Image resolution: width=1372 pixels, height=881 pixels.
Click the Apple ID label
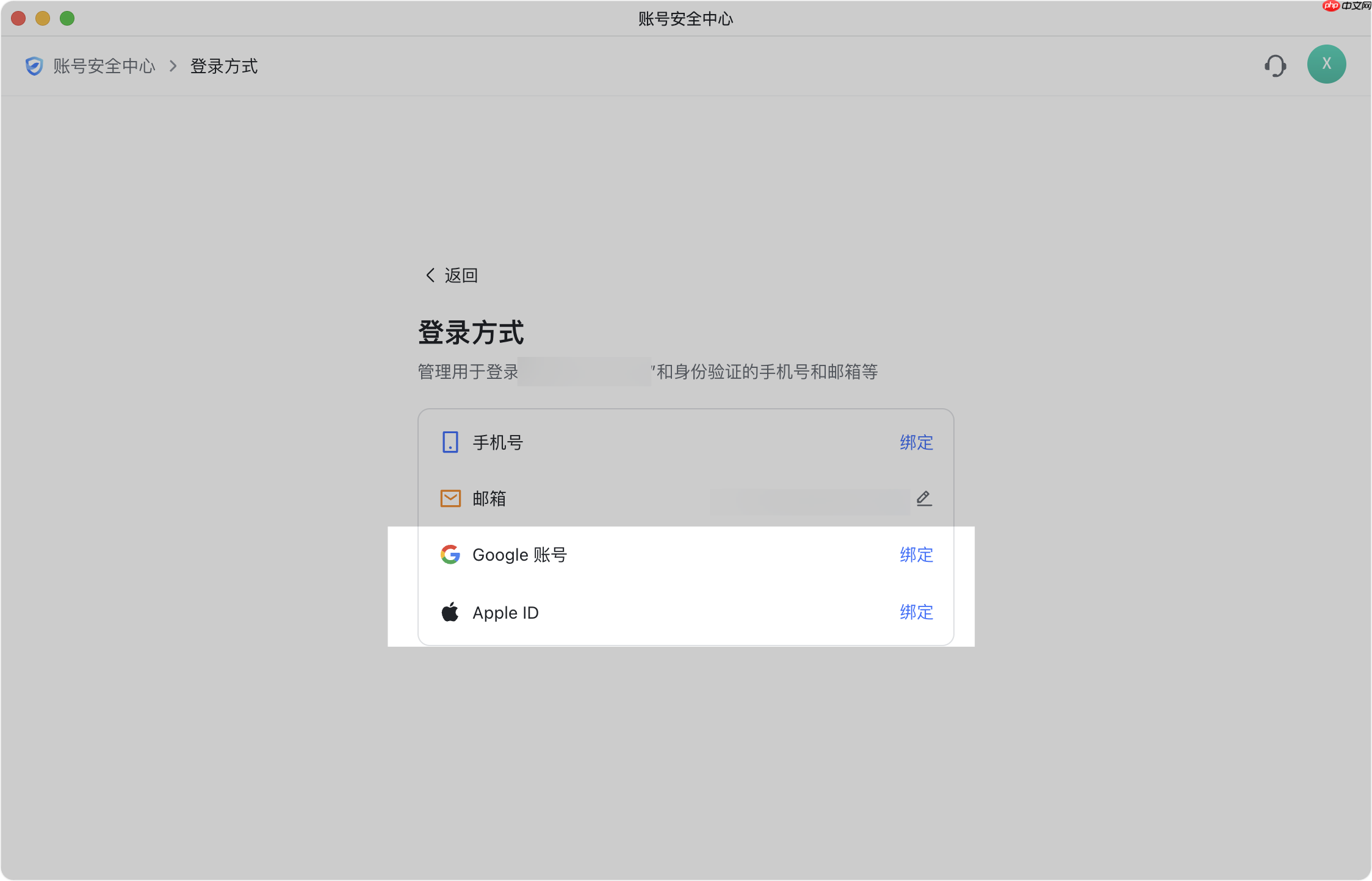tap(505, 613)
